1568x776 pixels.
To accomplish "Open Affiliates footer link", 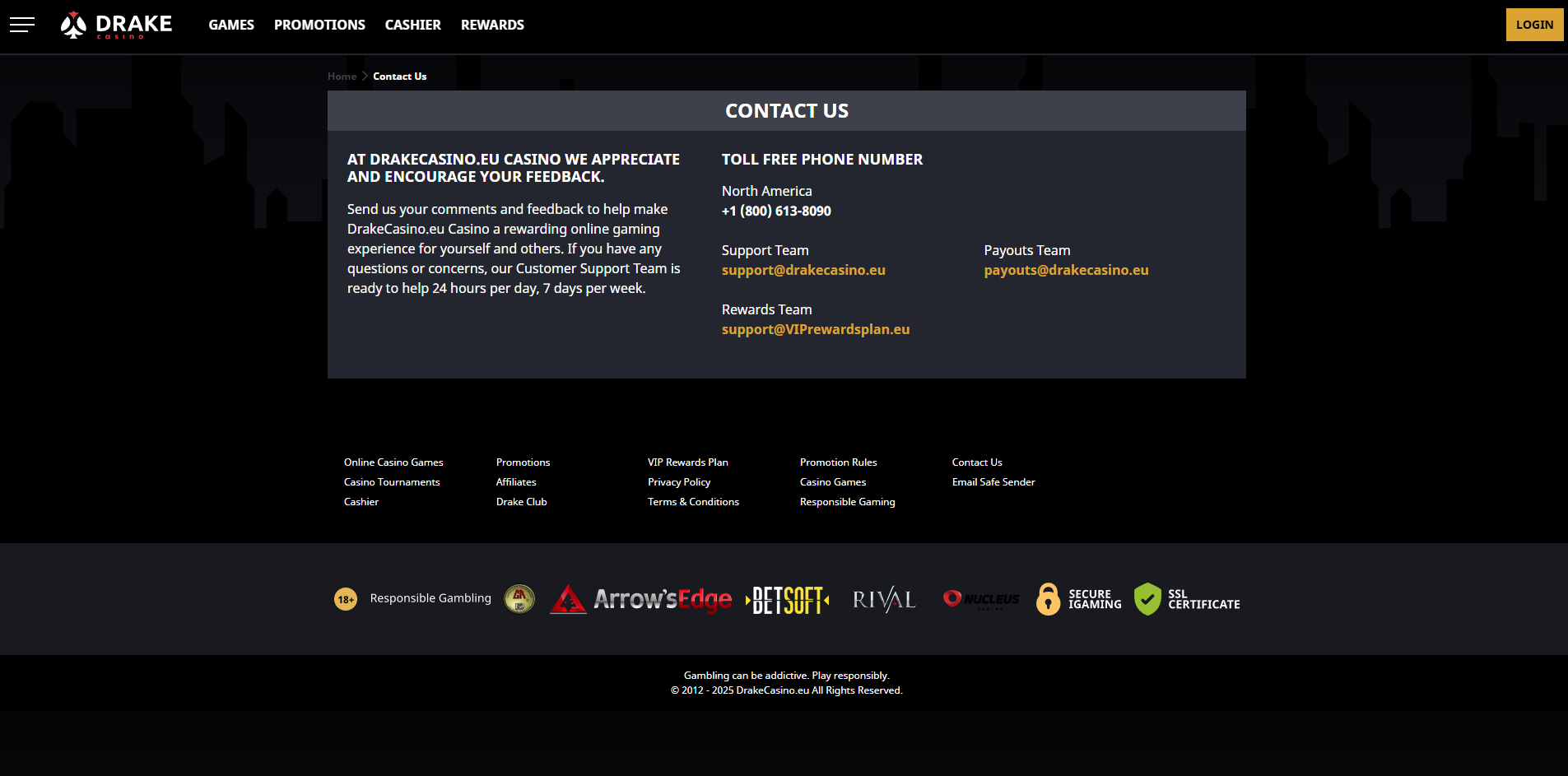I will click(516, 482).
